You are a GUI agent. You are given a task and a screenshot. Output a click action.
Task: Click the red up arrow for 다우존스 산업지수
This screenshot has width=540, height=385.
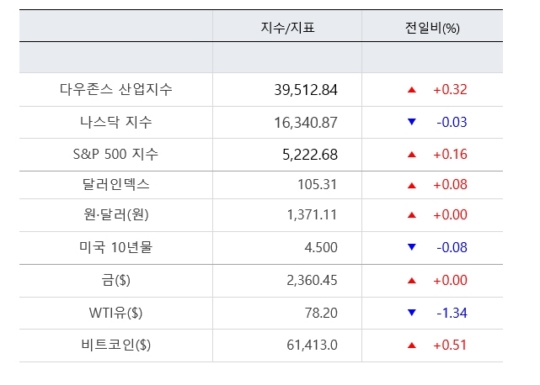tap(412, 90)
